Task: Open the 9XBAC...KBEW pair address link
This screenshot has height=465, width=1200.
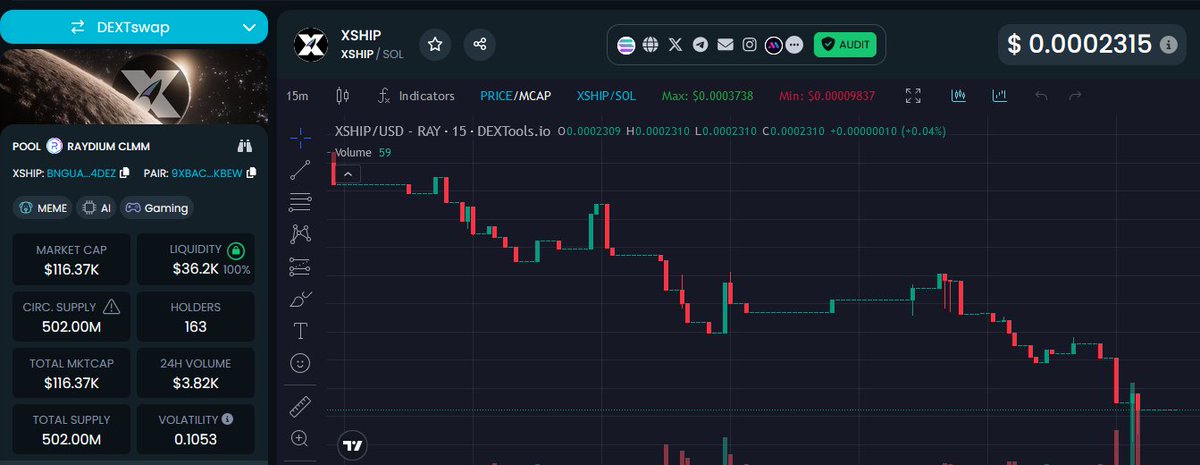Action: coord(206,173)
